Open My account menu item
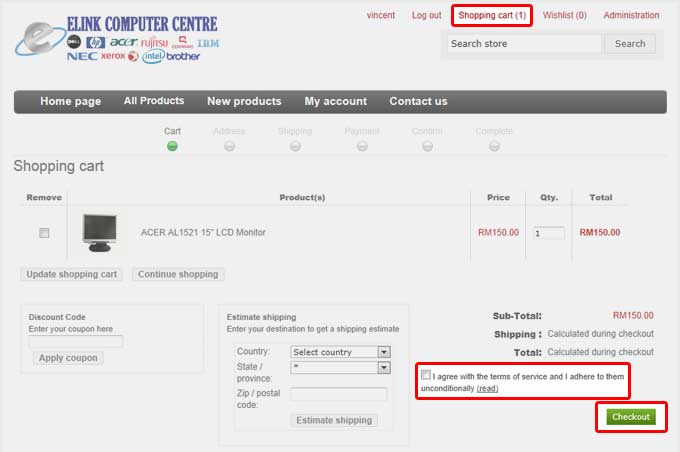Screen dimensions: 680x452 coord(336,101)
